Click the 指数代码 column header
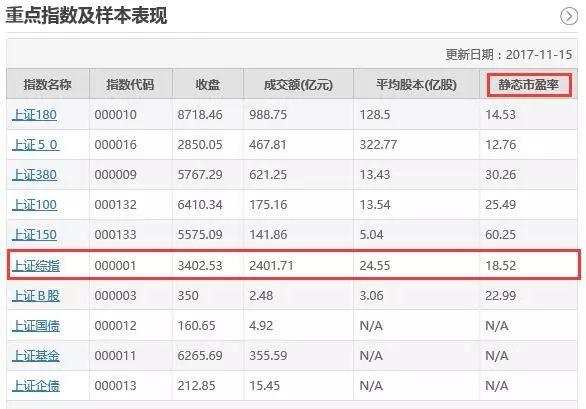This screenshot has height=409, width=586. (x=130, y=84)
